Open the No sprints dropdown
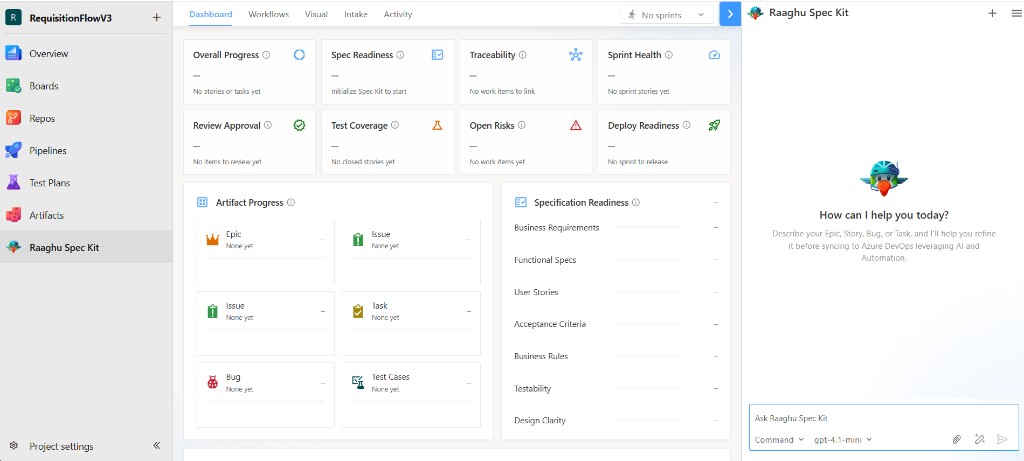Screen dimensions: 1024x461 point(667,15)
